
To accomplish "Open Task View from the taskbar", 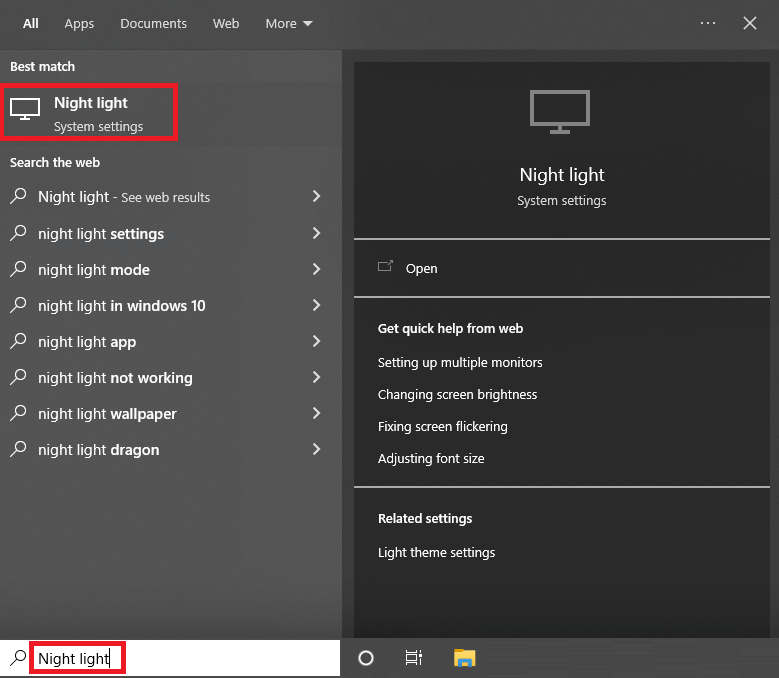I will 414,658.
